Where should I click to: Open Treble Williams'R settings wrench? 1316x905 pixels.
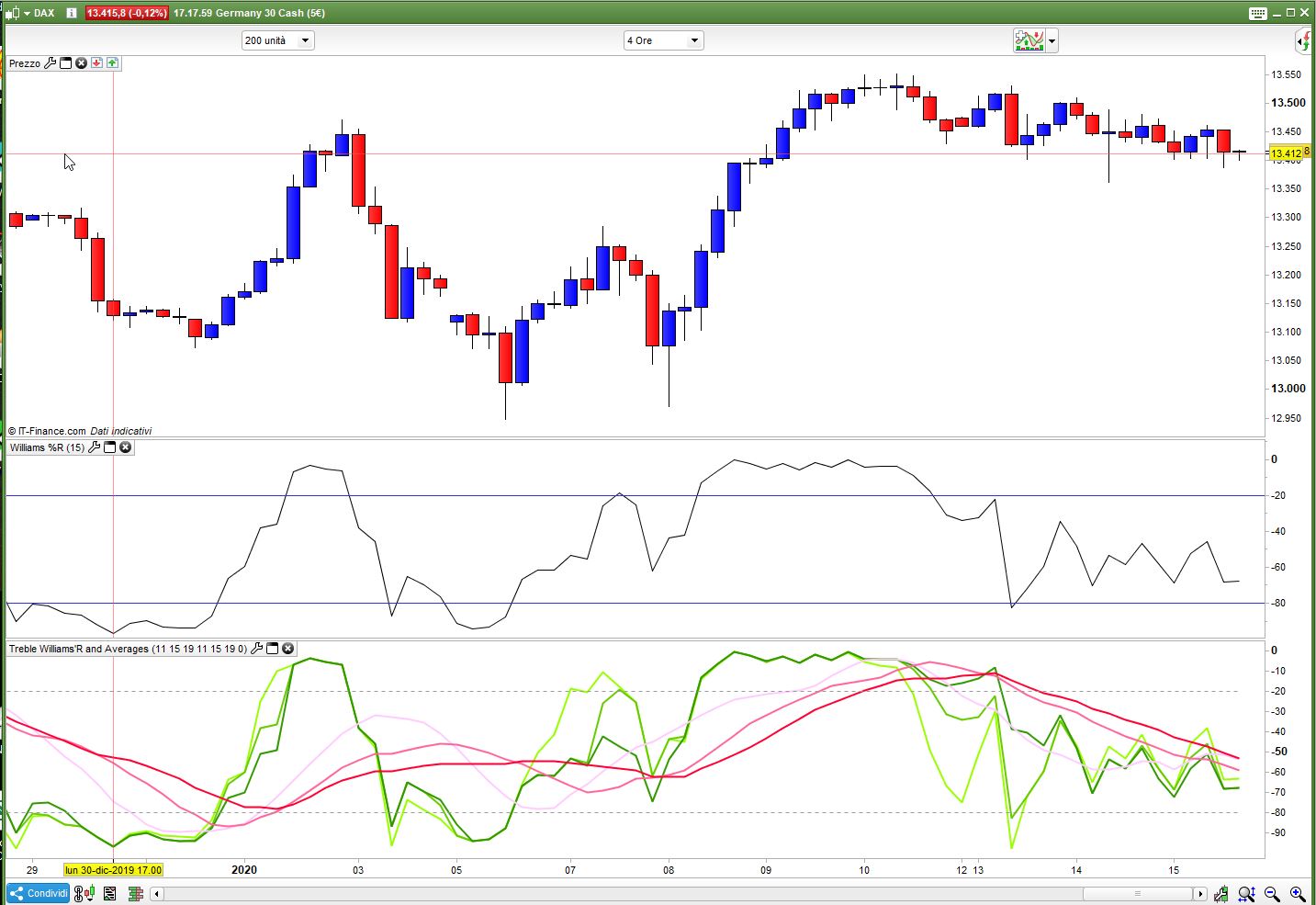(256, 649)
